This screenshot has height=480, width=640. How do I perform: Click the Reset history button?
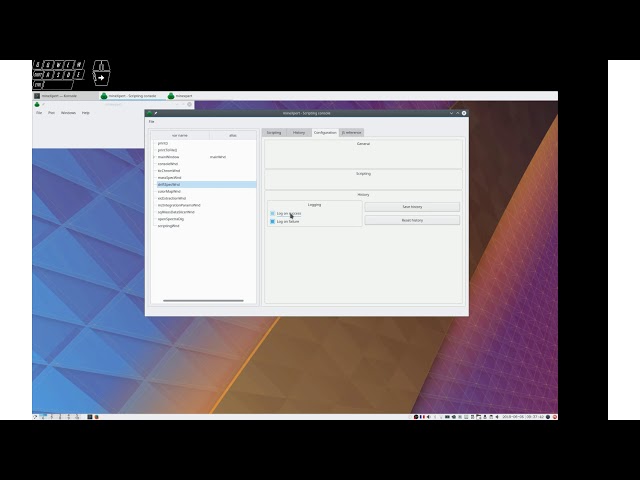coord(412,220)
